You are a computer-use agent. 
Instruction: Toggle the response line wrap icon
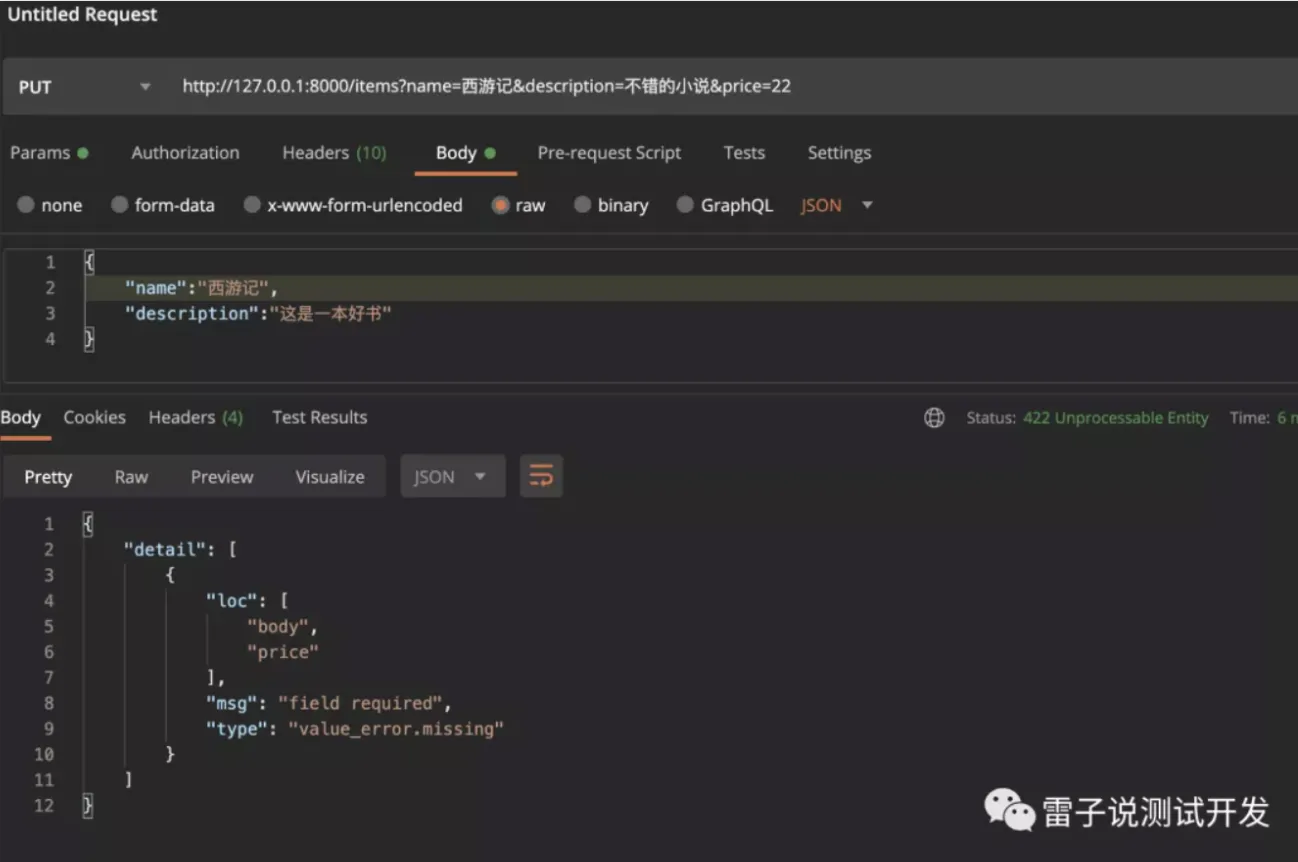[x=541, y=477]
